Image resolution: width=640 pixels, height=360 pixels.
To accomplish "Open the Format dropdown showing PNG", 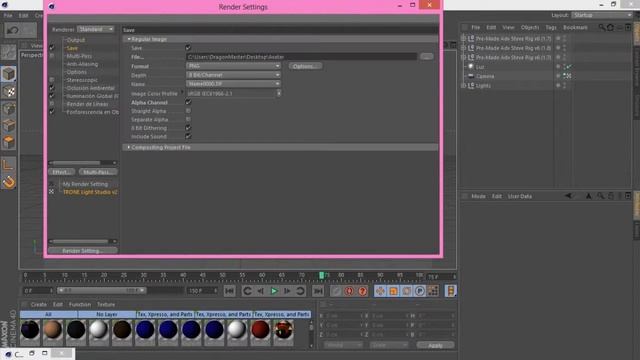I will coord(233,66).
